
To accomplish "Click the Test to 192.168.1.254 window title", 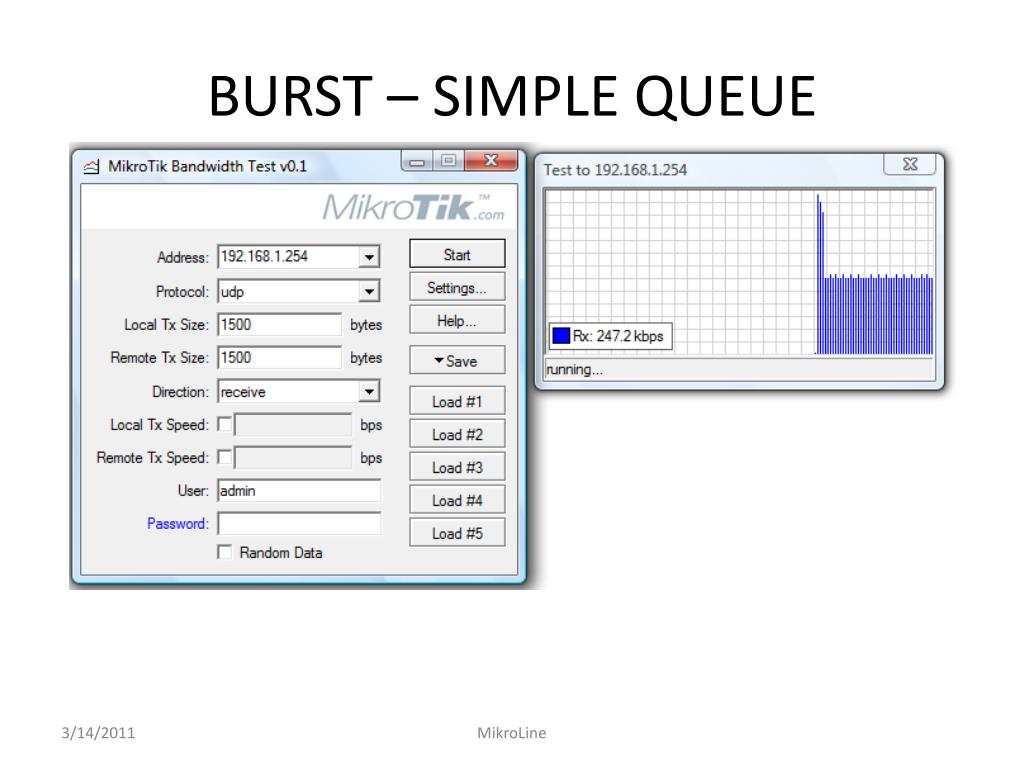I will point(615,170).
